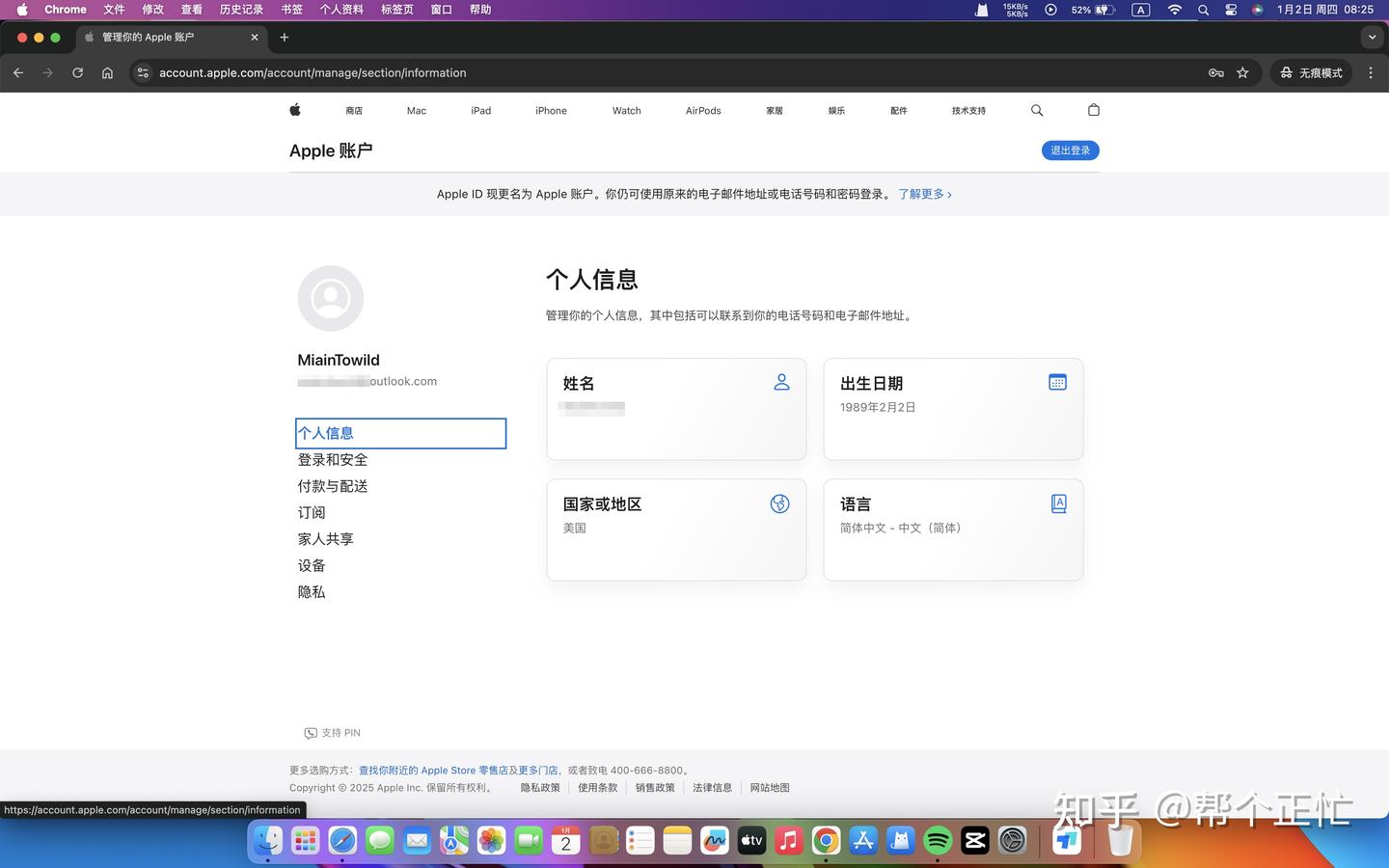Select the search icon in the Apple navigation
Viewport: 1389px width, 868px height.
click(x=1036, y=110)
